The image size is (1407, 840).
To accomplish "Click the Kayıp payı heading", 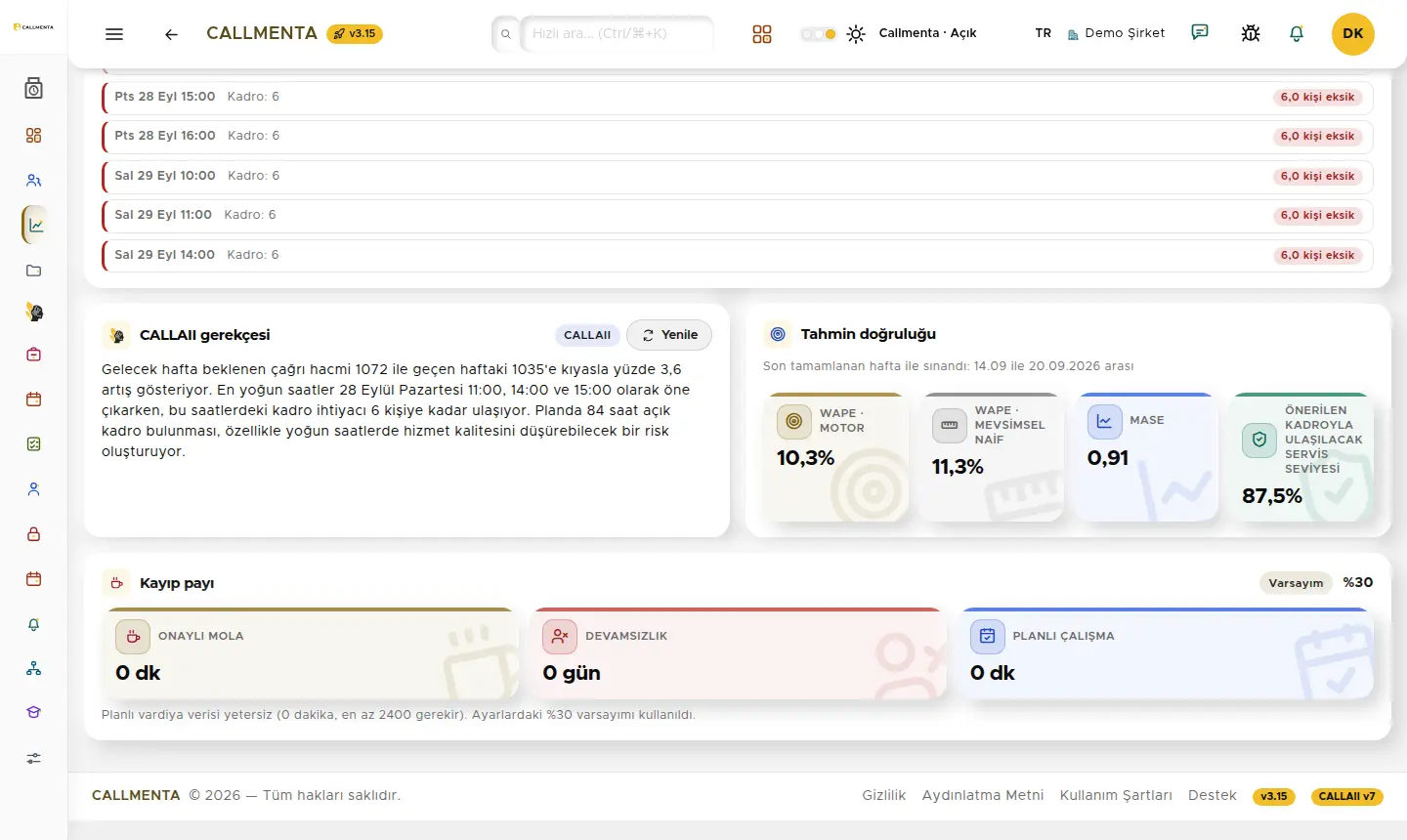I will [177, 583].
